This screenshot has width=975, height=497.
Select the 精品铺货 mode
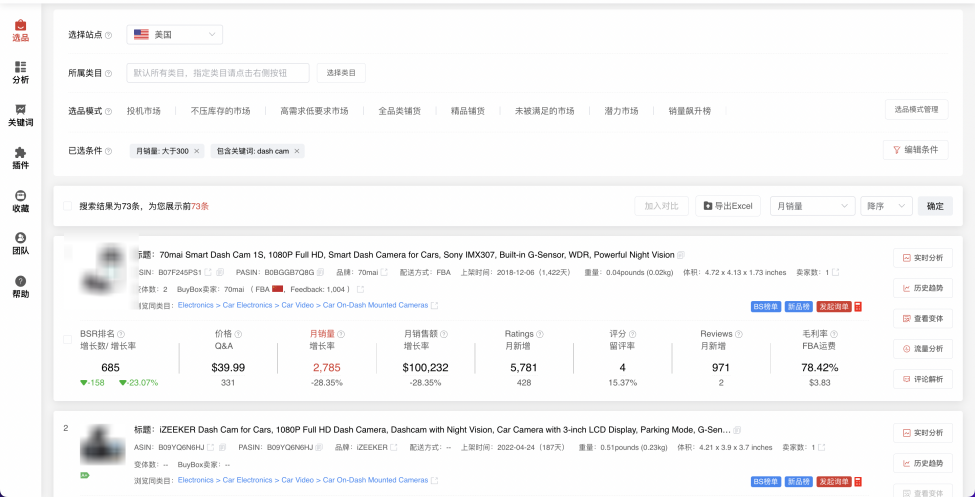click(x=468, y=111)
